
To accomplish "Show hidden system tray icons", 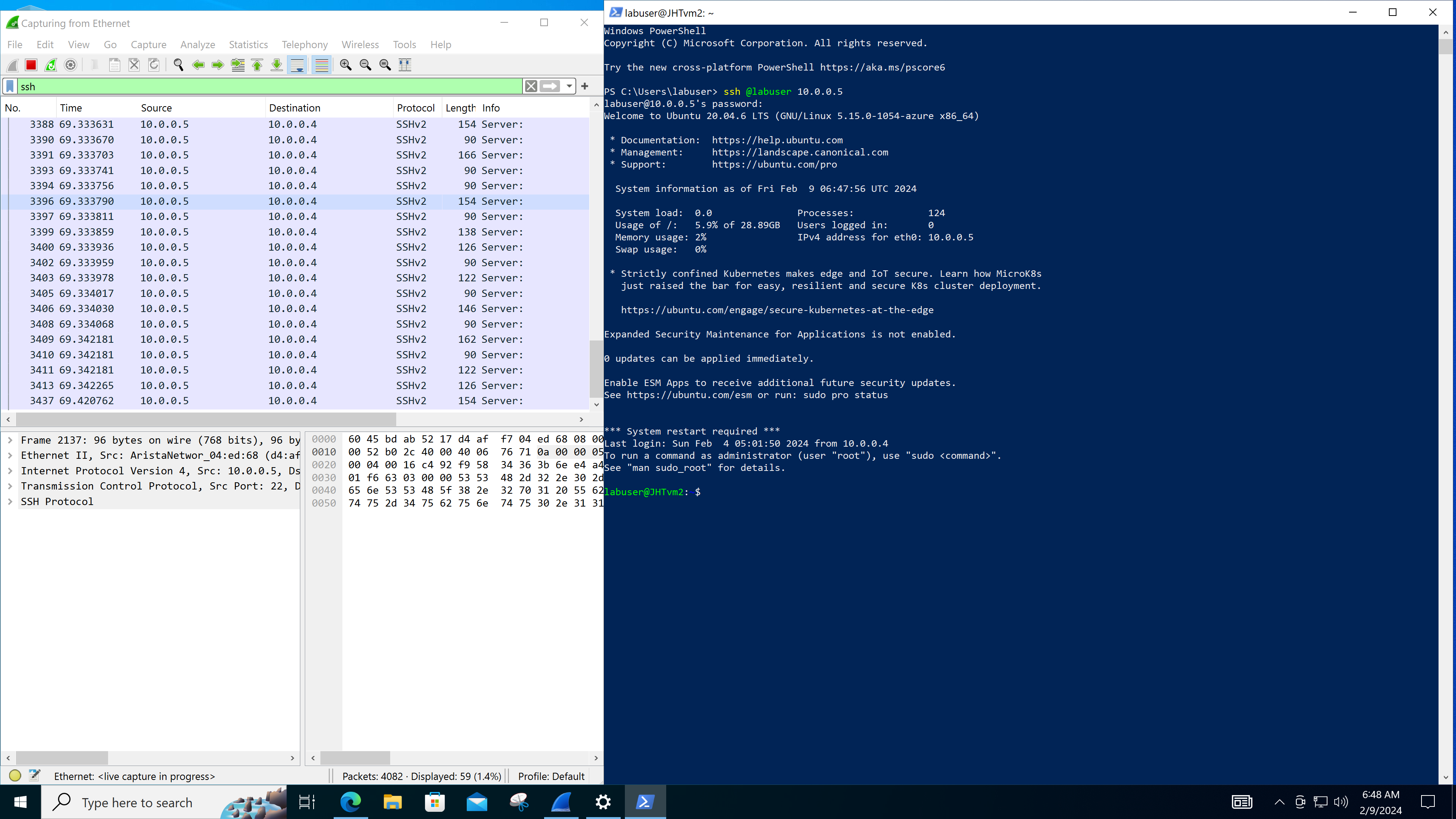I will tap(1280, 802).
